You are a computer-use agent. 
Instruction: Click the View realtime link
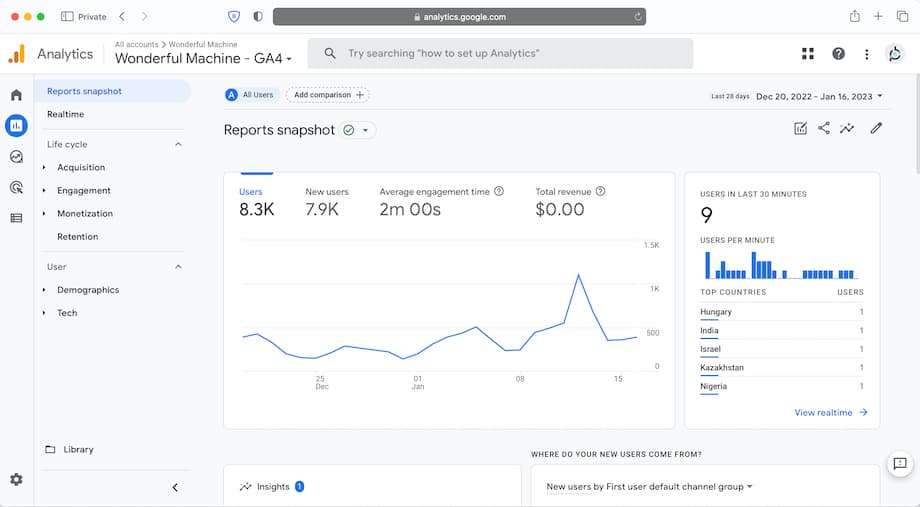831,413
